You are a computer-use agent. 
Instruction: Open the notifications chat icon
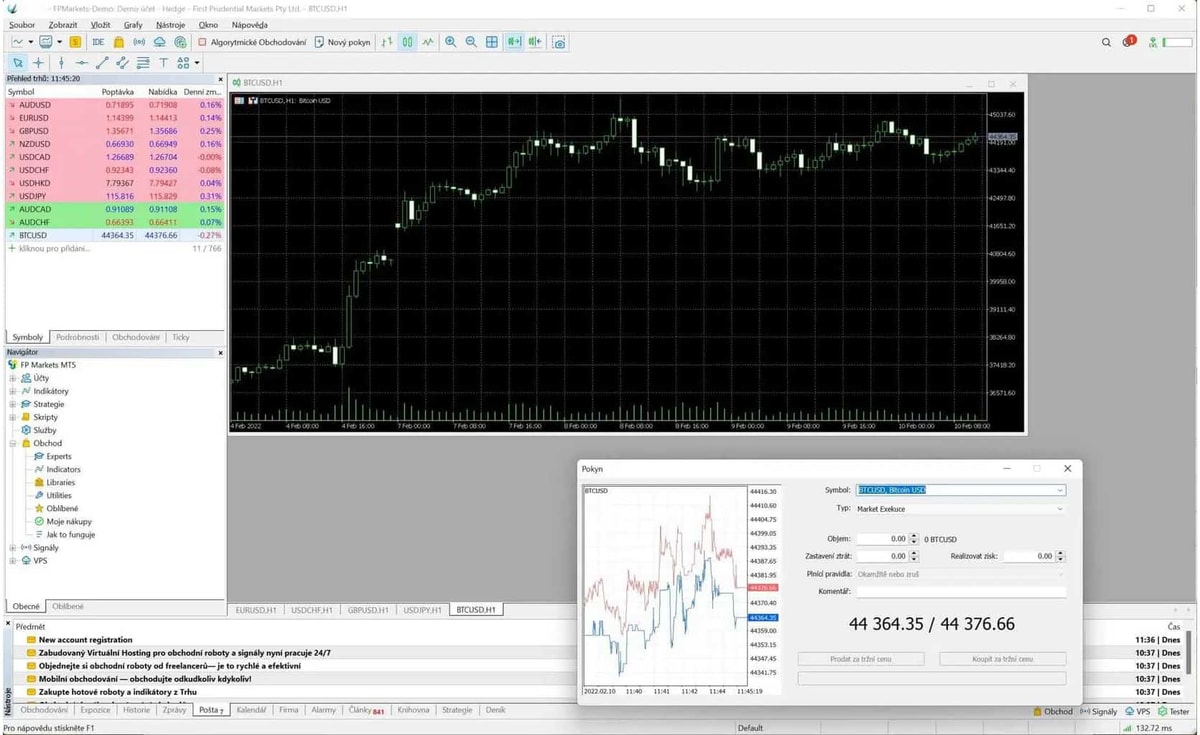(1130, 42)
